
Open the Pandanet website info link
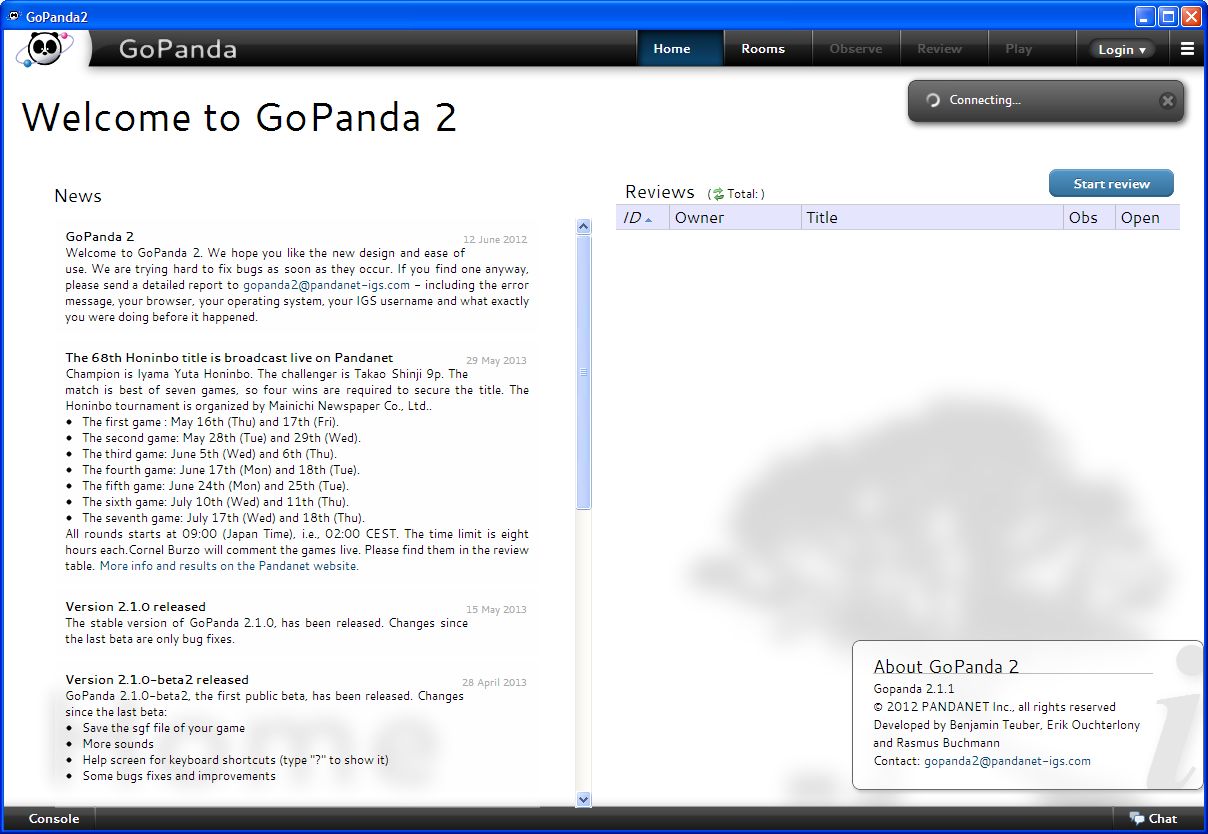tap(229, 566)
